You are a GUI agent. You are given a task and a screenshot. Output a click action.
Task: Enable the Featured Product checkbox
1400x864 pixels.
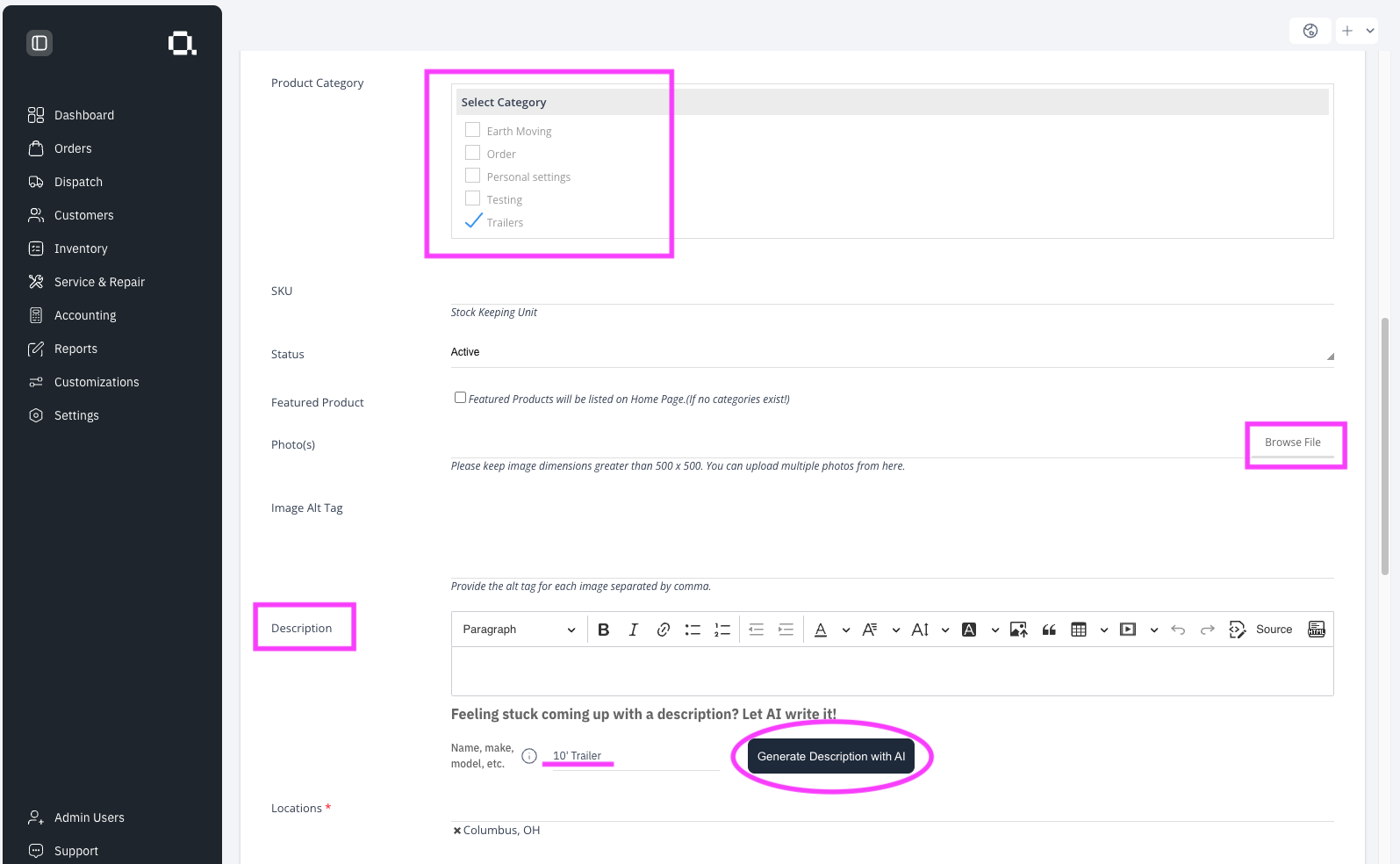(x=460, y=398)
